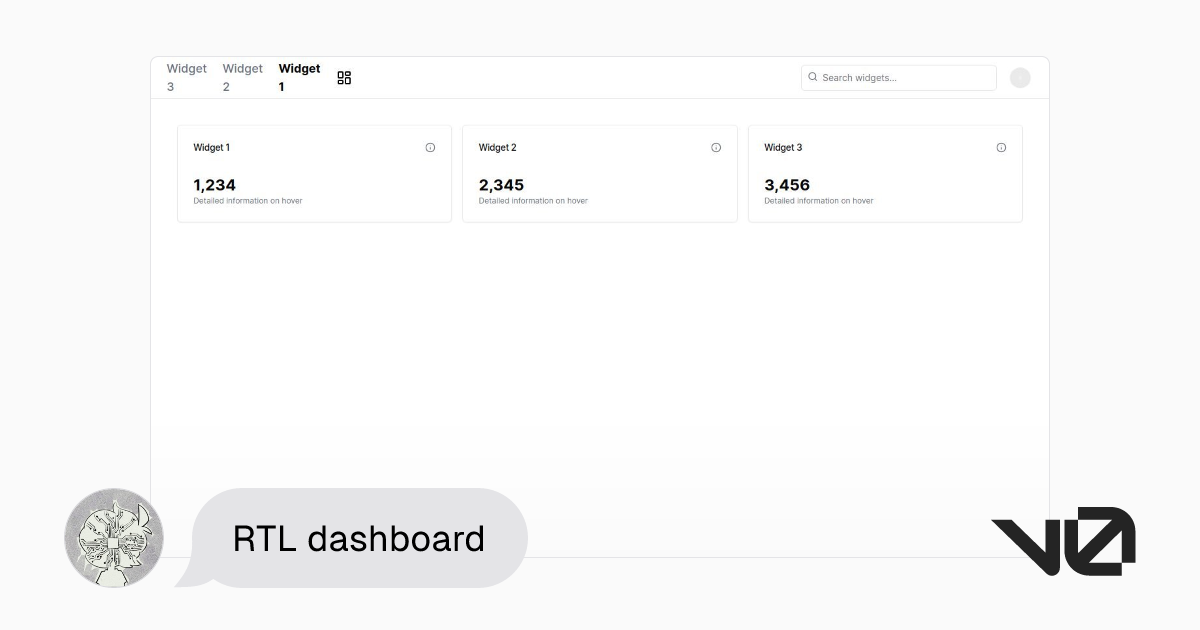Open the Widget 3 tab

tap(186, 77)
